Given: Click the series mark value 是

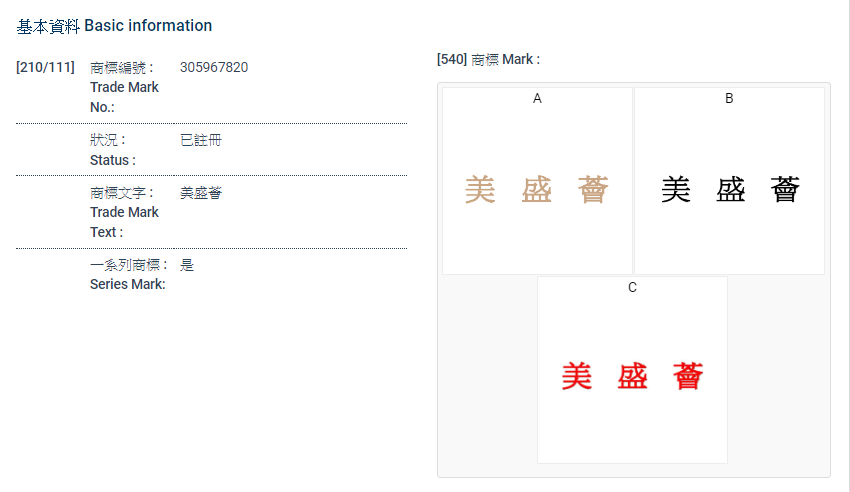Looking at the screenshot, I should [x=187, y=265].
